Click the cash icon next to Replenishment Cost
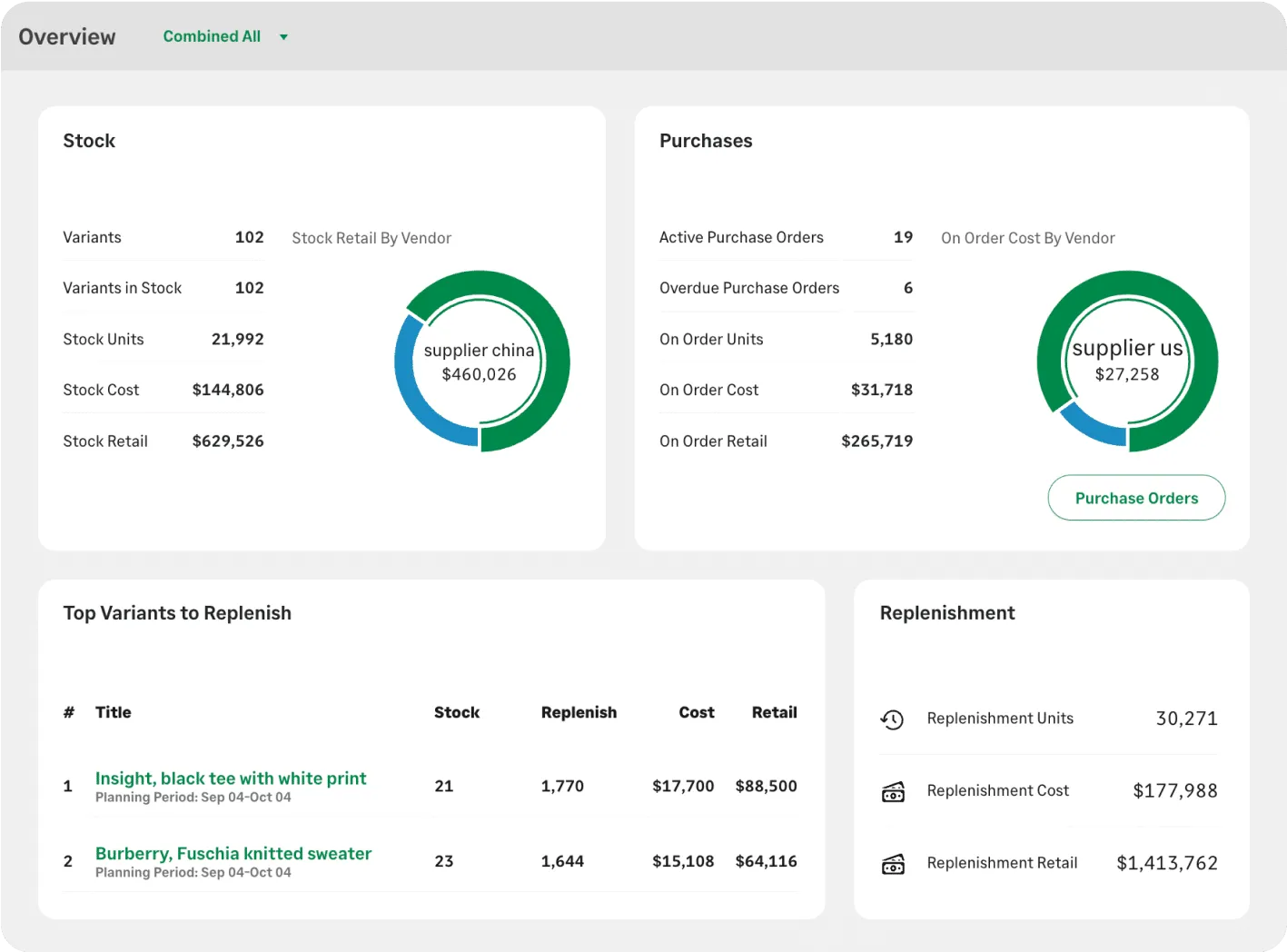Image resolution: width=1287 pixels, height=952 pixels. pyautogui.click(x=893, y=791)
